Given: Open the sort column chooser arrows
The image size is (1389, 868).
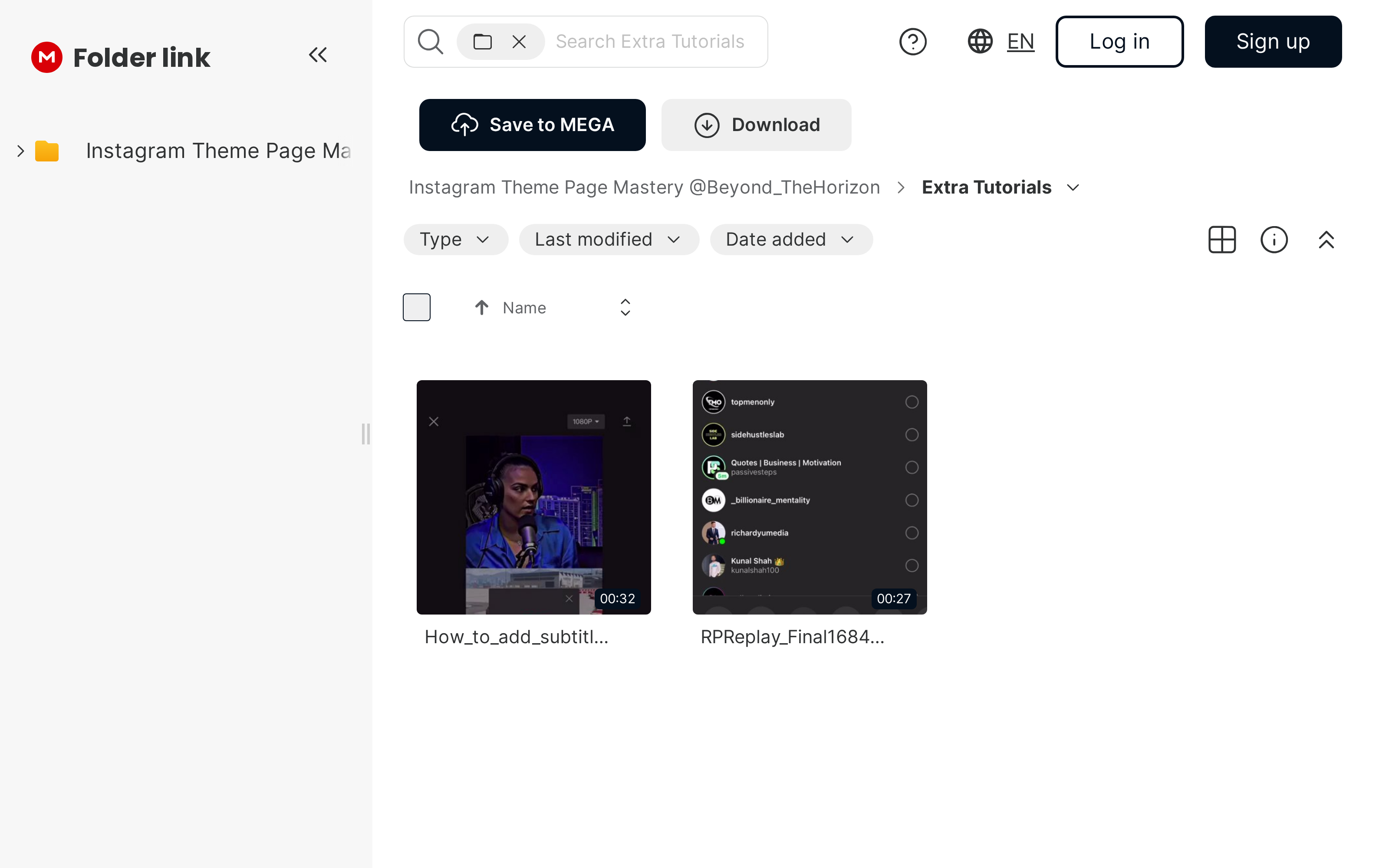Looking at the screenshot, I should pos(625,308).
